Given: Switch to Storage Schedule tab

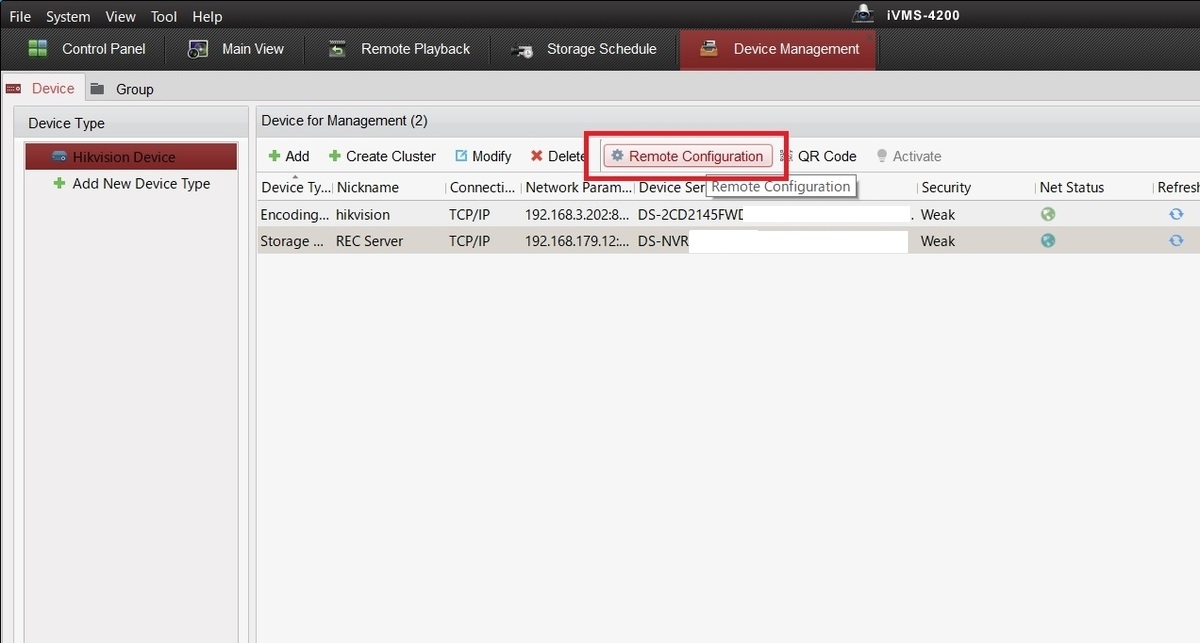Looking at the screenshot, I should [x=584, y=49].
